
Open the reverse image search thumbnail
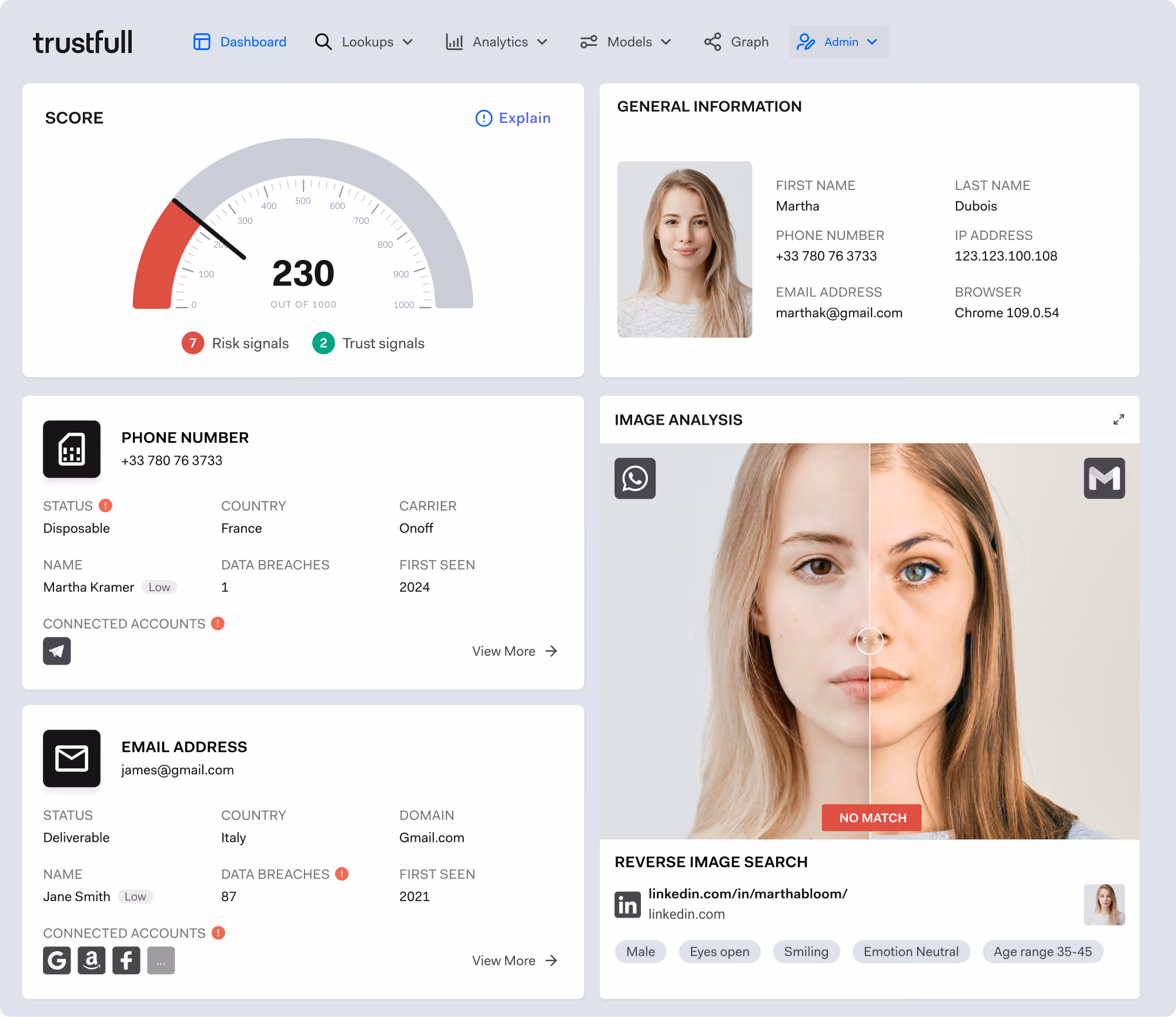pos(1104,905)
